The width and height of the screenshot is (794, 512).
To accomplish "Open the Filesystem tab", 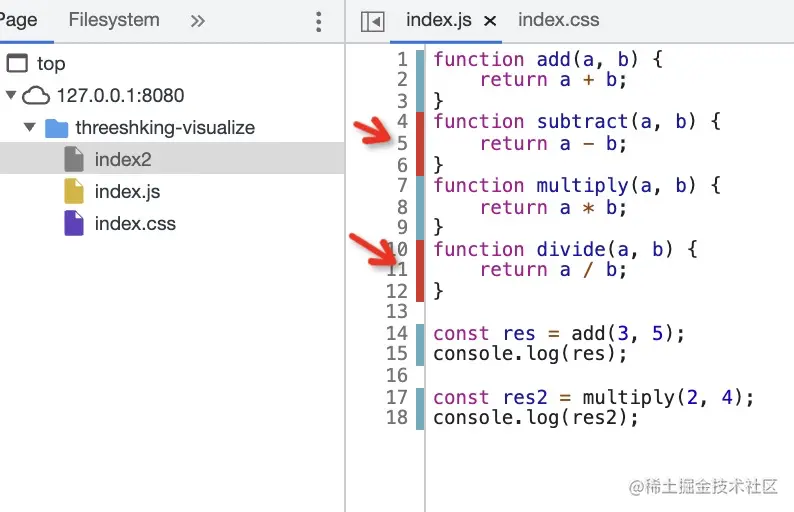I will click(x=114, y=20).
